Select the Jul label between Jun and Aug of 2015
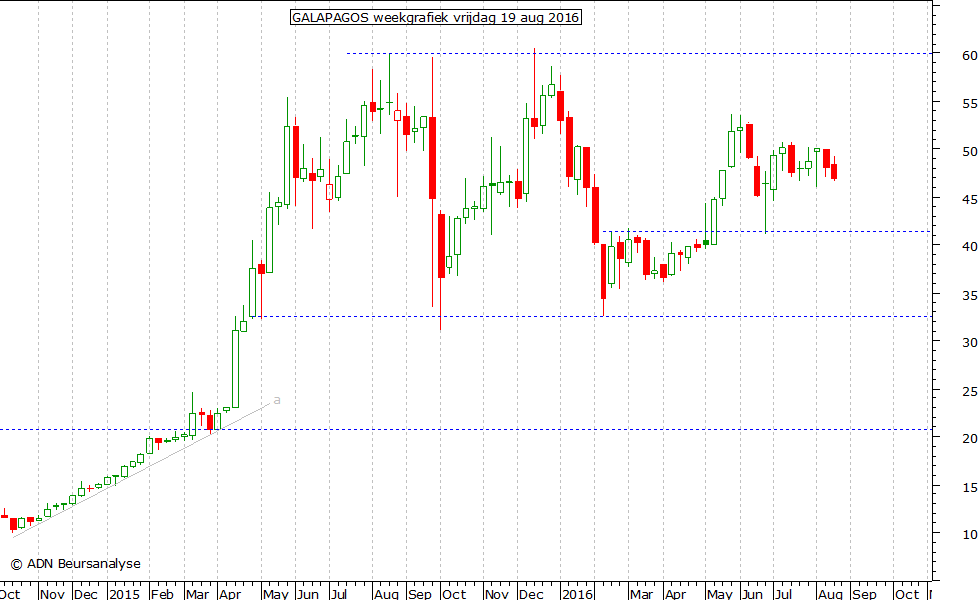980x600 pixels. tap(339, 593)
